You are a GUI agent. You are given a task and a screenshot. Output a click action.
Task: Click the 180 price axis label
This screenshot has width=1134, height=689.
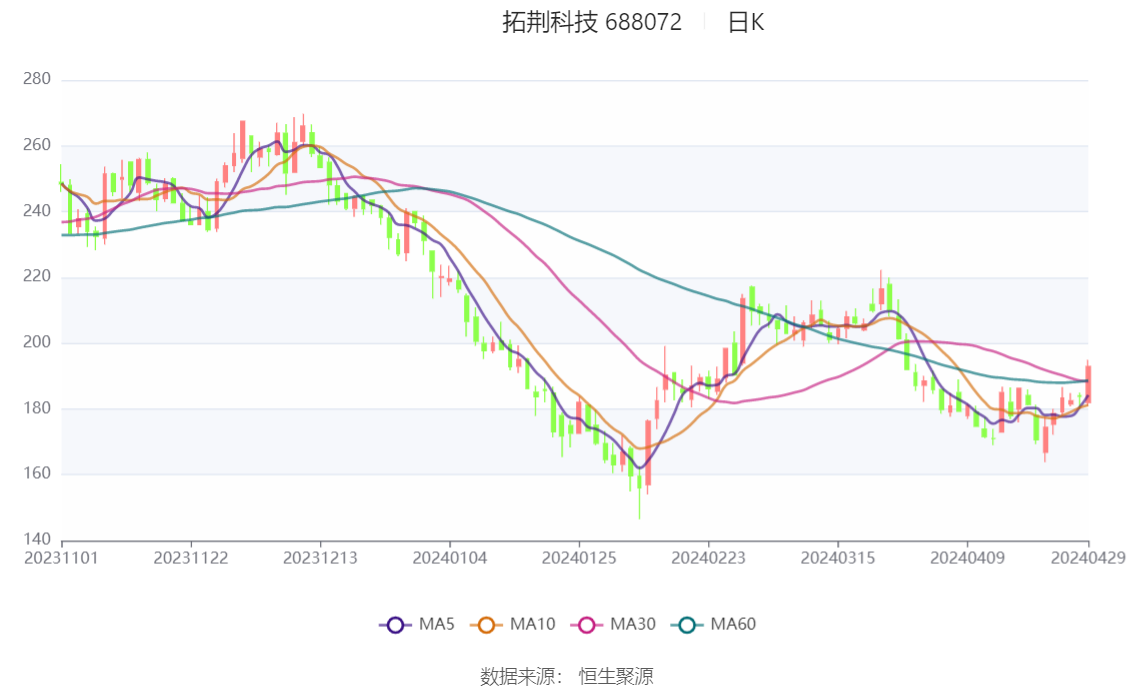pyautogui.click(x=37, y=408)
